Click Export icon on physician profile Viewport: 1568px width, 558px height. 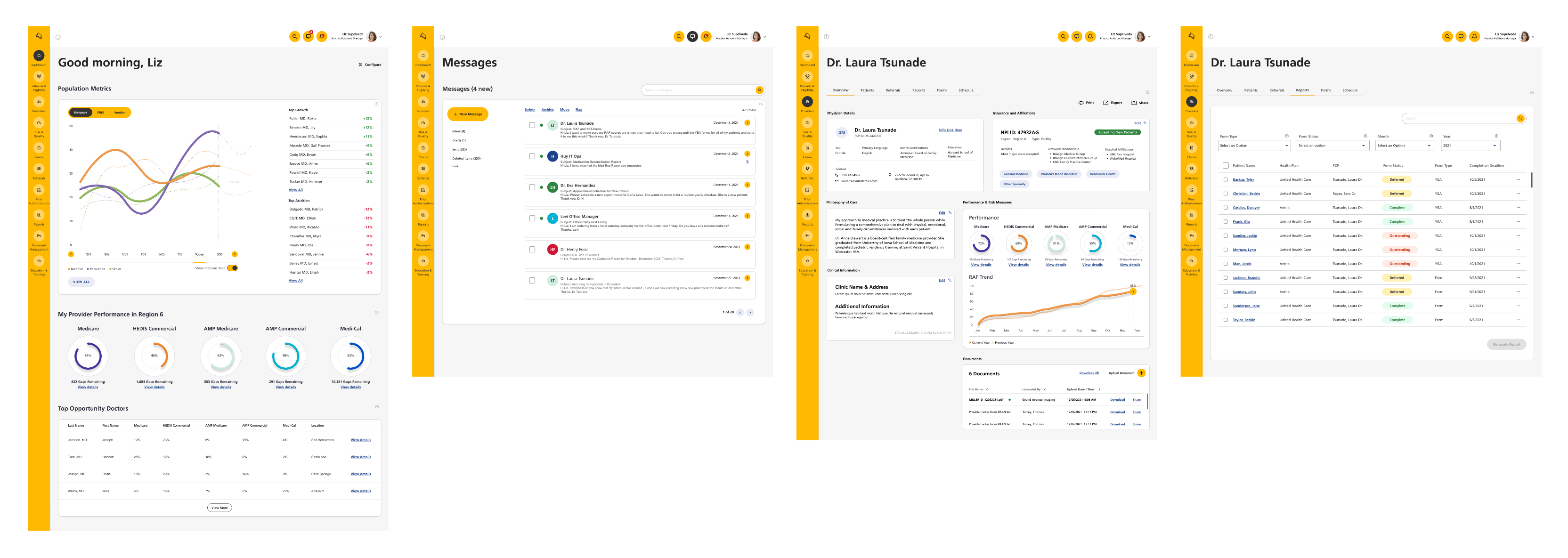[1105, 103]
